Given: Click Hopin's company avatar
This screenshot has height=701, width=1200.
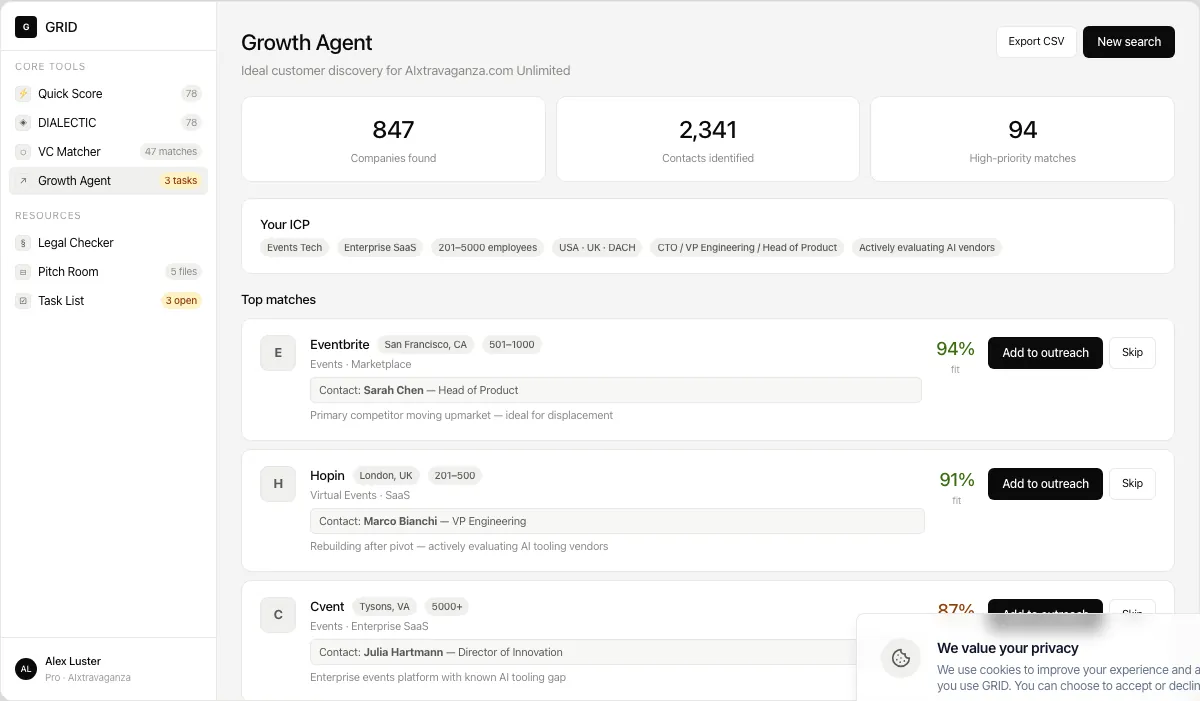Looking at the screenshot, I should (x=278, y=484).
